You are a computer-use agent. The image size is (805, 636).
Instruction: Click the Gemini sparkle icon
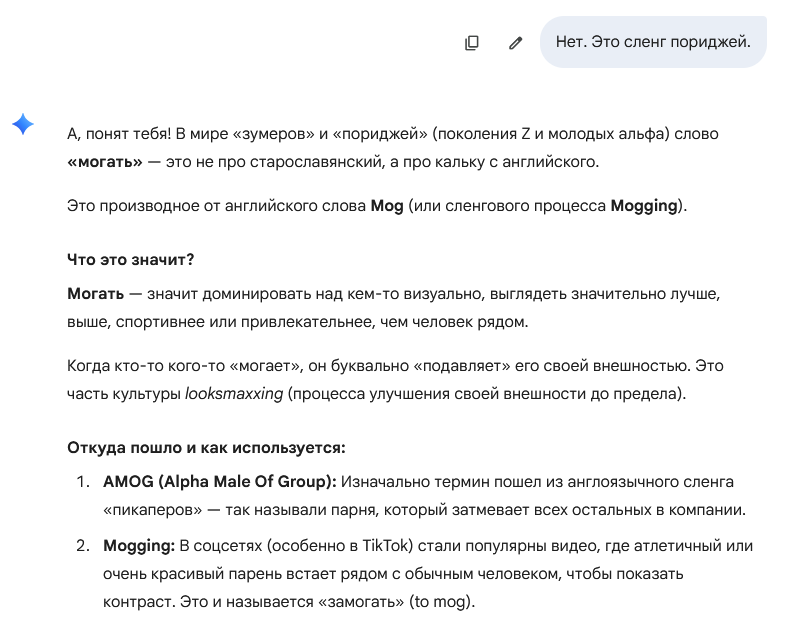pos(23,124)
